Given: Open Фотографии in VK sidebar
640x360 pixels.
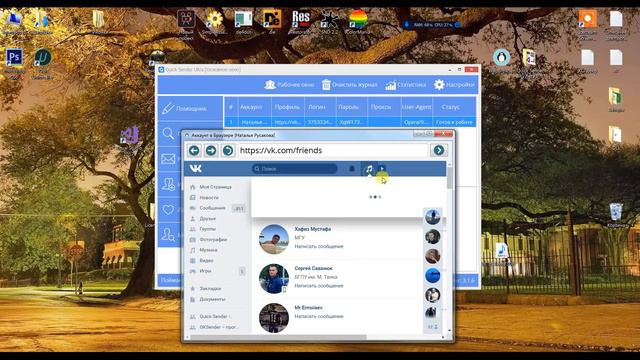Looking at the screenshot, I should click(x=213, y=240).
